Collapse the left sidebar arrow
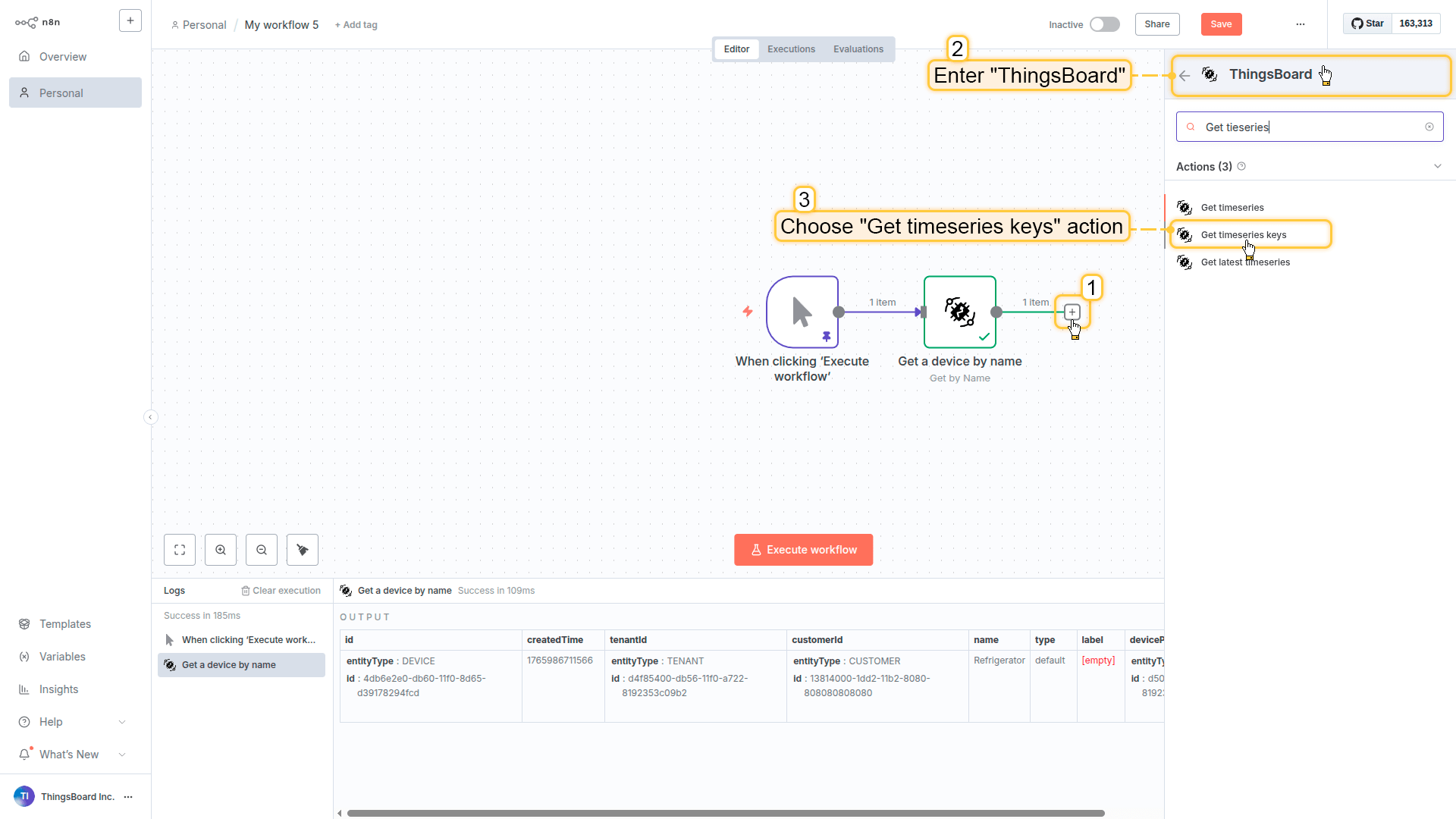1456x819 pixels. click(x=151, y=417)
